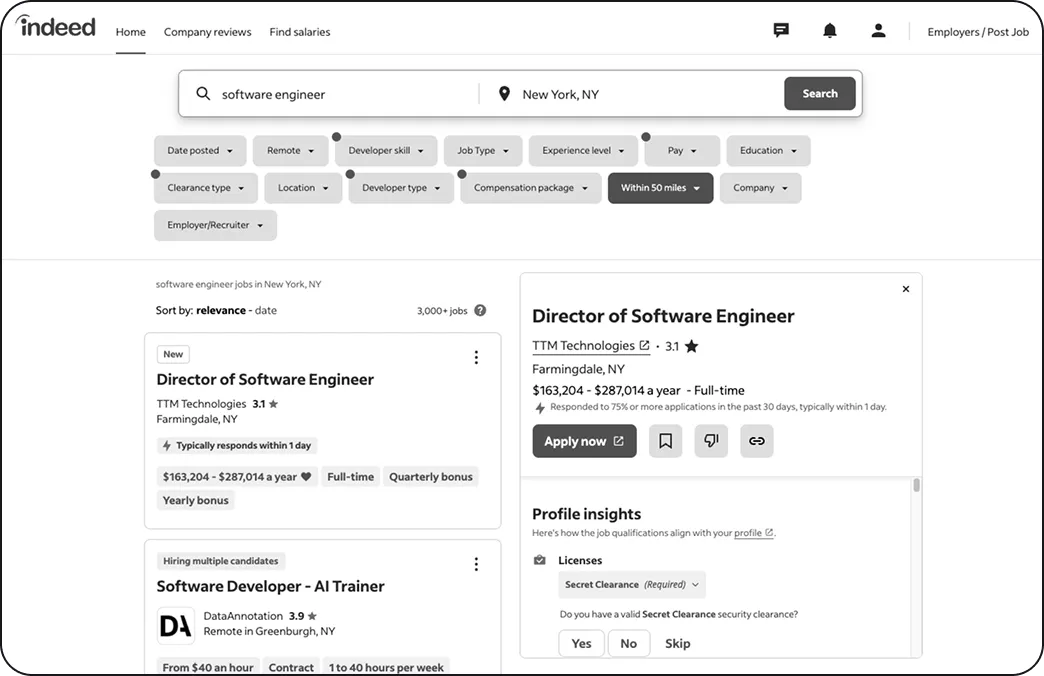Click the Contract tag on AI Trainer card
The height and width of the screenshot is (676, 1044).
pos(291,667)
